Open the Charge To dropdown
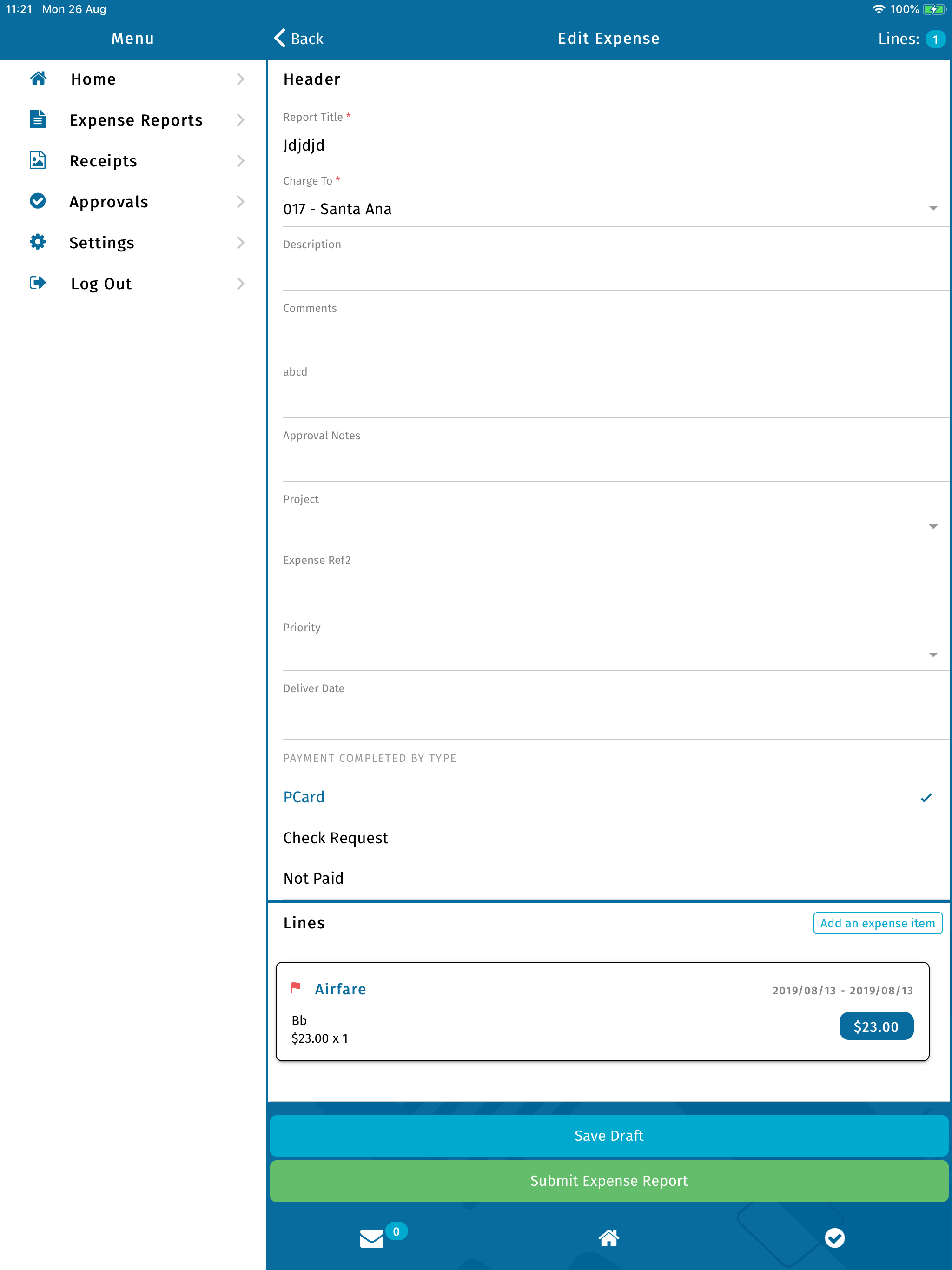Image resolution: width=952 pixels, height=1270 pixels. [608, 209]
